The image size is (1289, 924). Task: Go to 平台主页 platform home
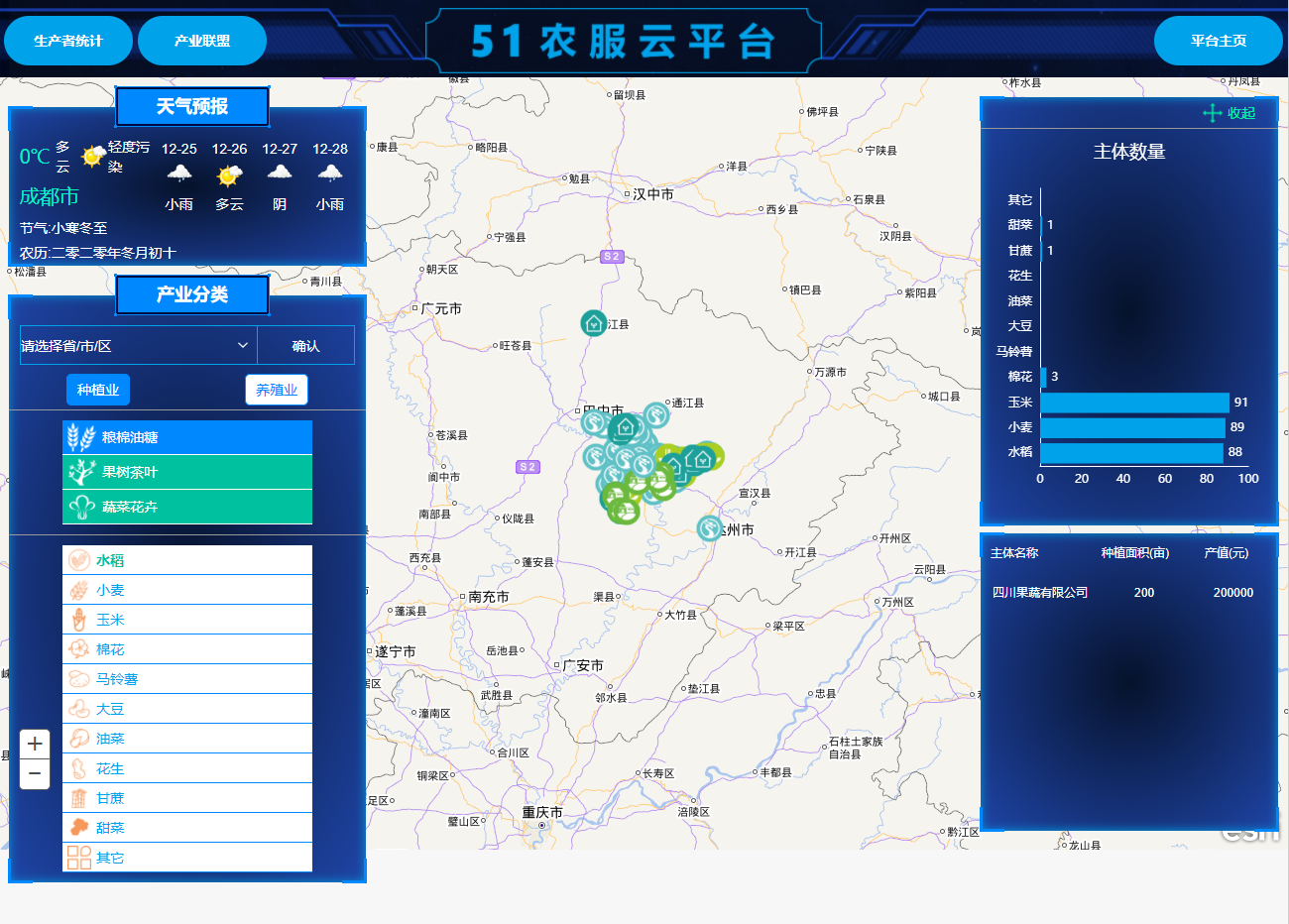point(1219,41)
